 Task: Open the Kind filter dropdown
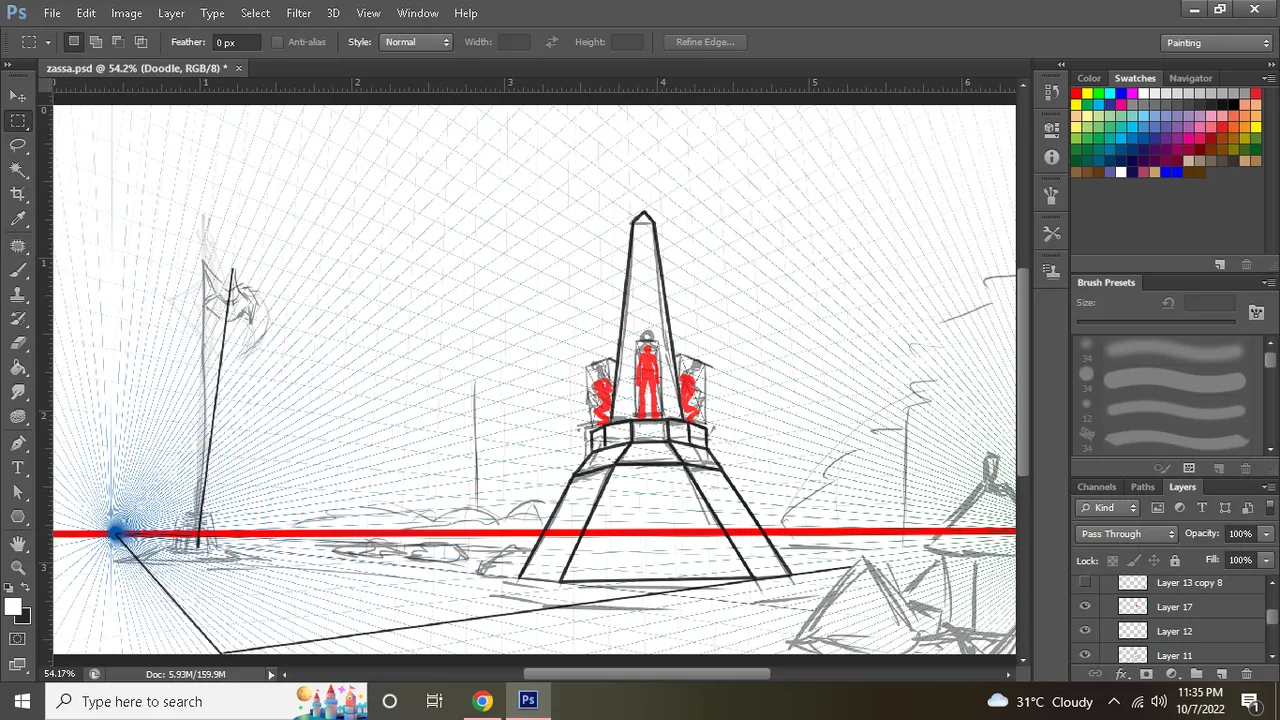click(x=1108, y=508)
